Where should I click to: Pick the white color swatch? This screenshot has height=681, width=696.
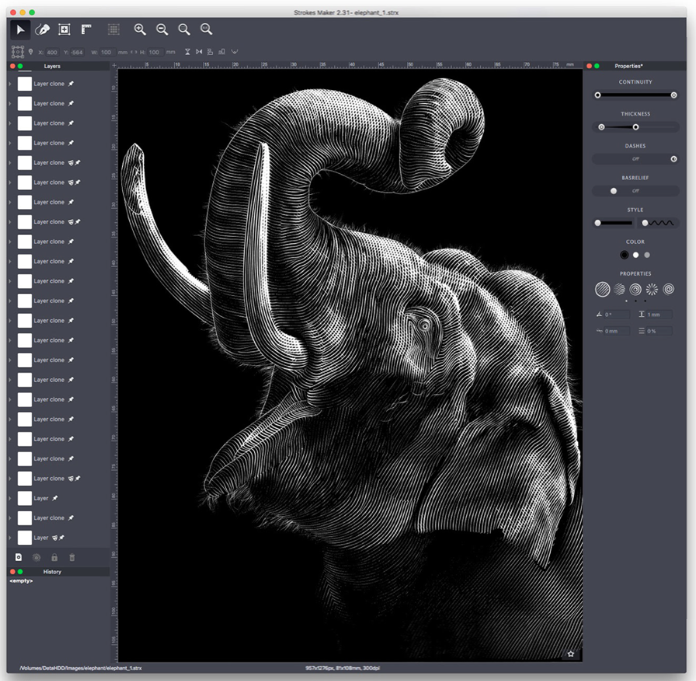pyautogui.click(x=635, y=255)
